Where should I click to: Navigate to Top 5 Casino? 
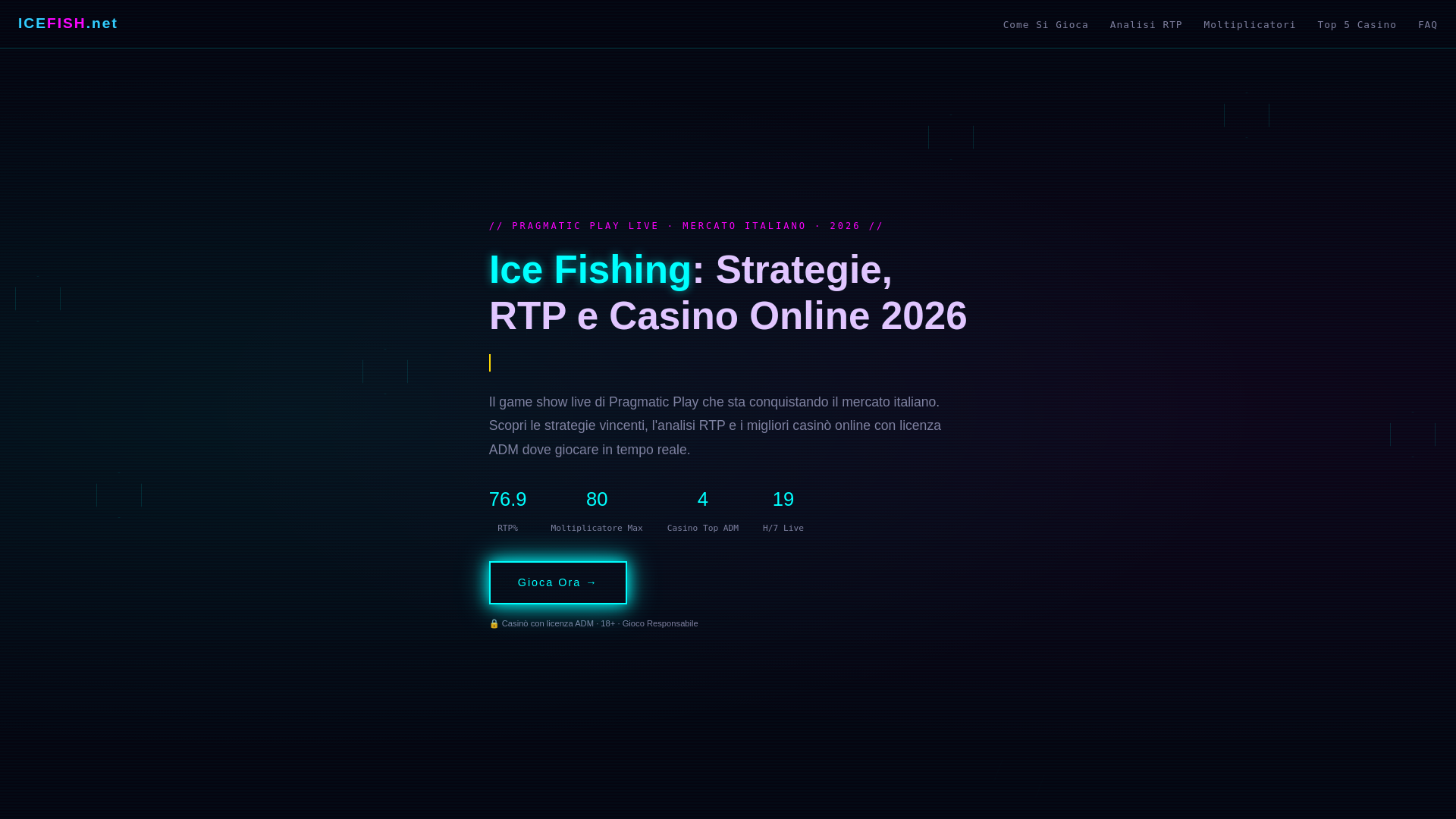point(1357,25)
